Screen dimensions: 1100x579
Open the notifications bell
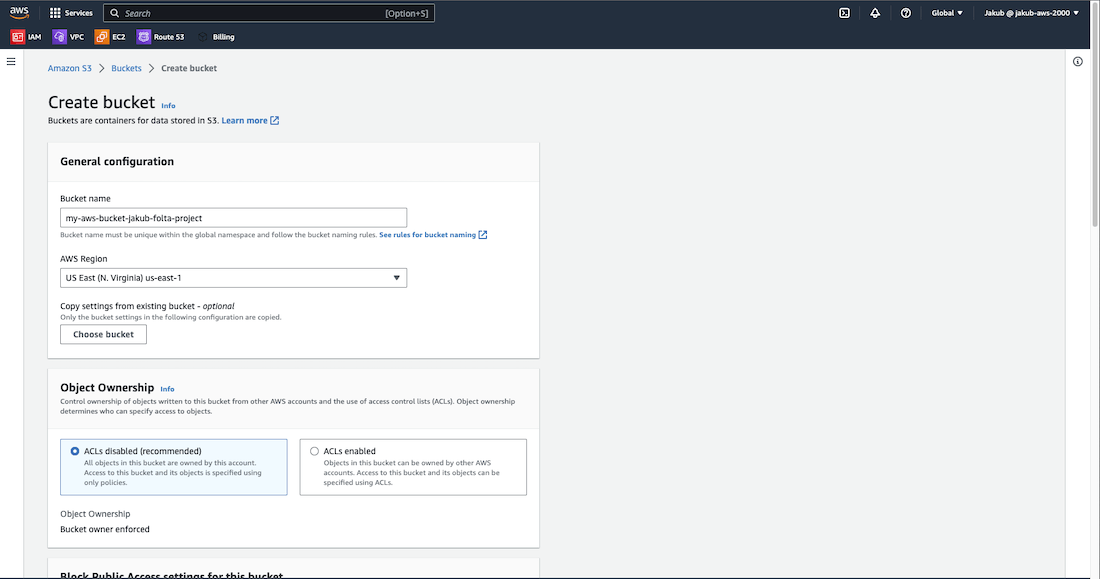tap(875, 13)
